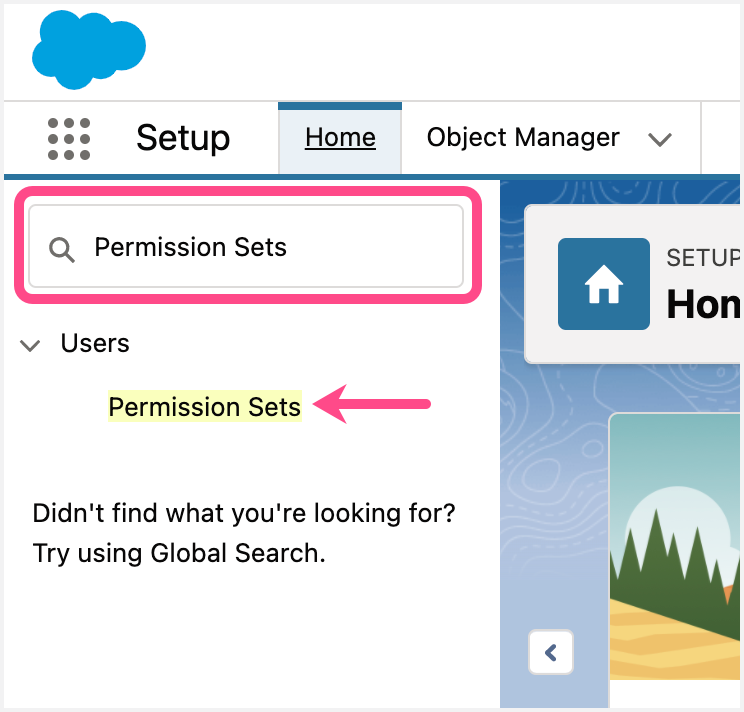The image size is (744, 712).
Task: Open the highlighted Permission Sets link
Action: tap(204, 407)
